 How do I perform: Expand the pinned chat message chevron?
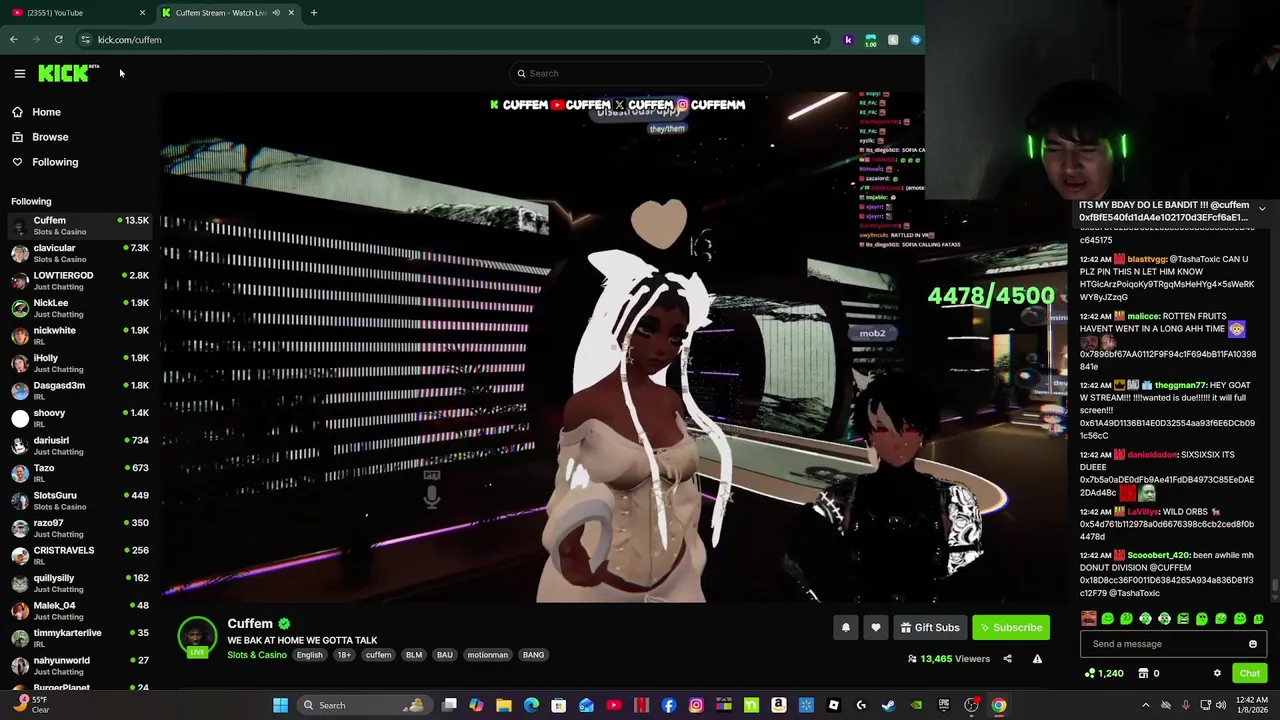[1262, 209]
